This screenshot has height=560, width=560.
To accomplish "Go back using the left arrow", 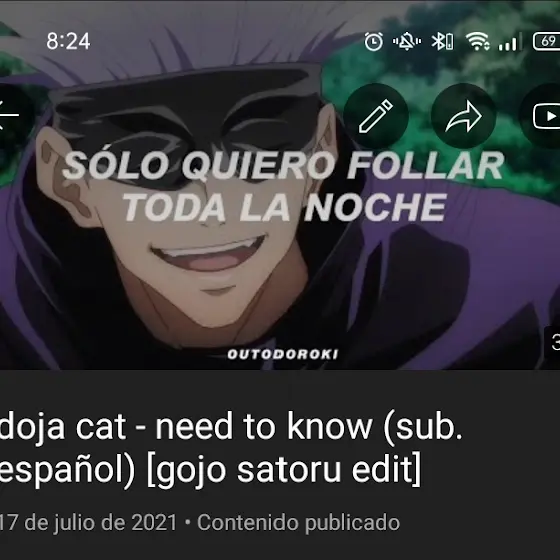I will tap(9, 115).
